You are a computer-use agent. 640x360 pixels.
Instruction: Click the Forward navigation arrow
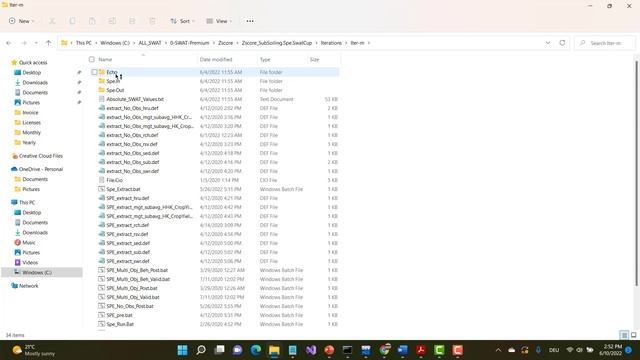click(x=24, y=43)
